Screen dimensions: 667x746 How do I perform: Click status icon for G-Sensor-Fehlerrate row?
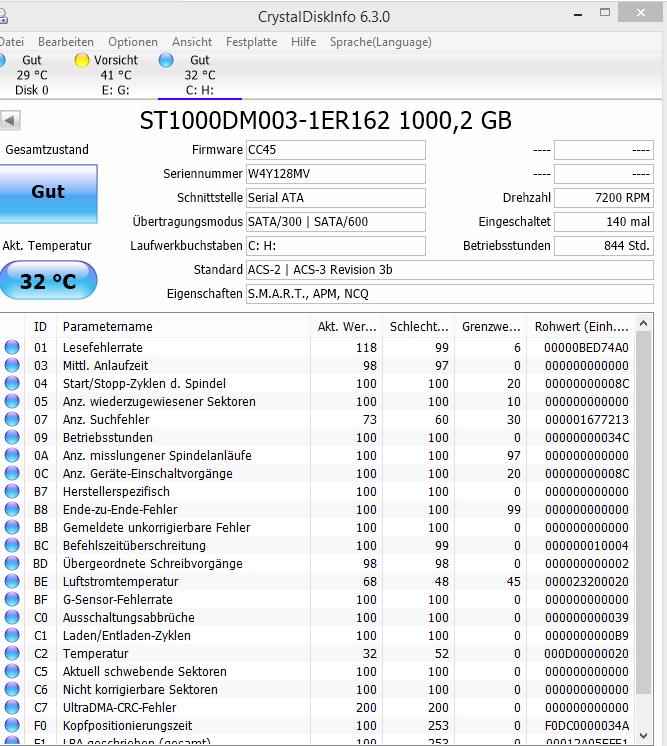[x=12, y=599]
